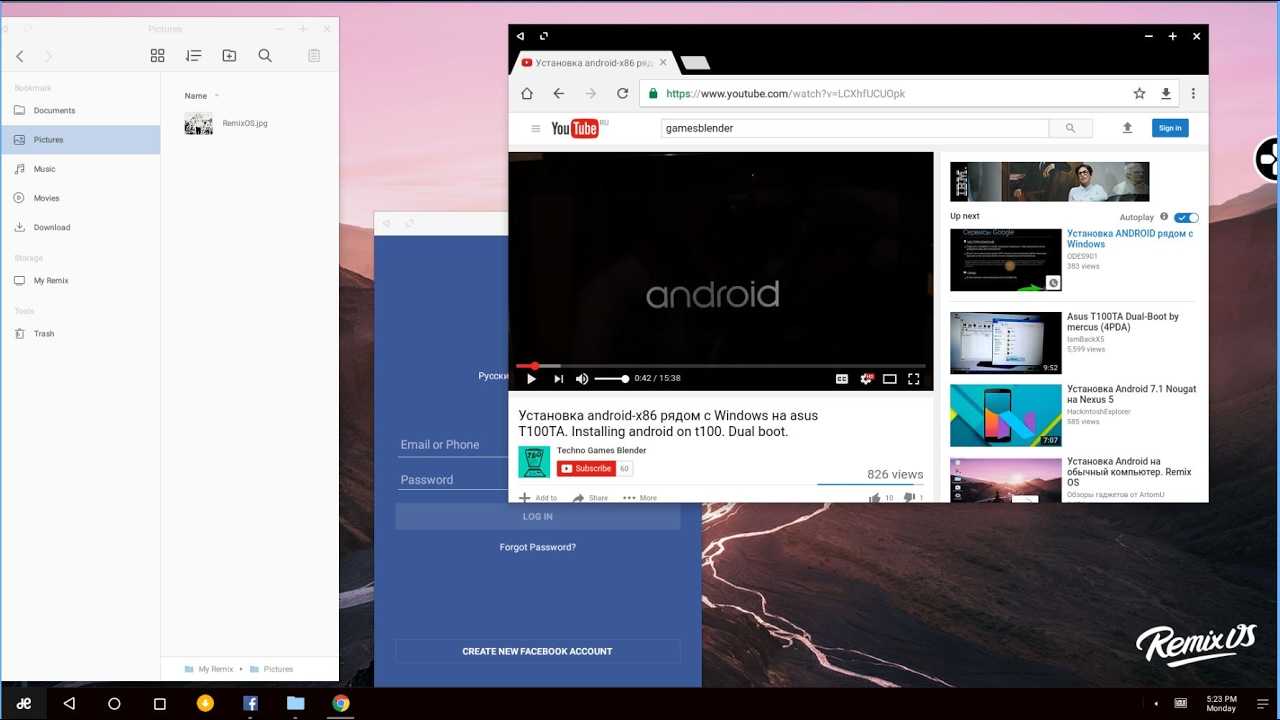
Task: Click Forgot Password? link
Action: (538, 547)
